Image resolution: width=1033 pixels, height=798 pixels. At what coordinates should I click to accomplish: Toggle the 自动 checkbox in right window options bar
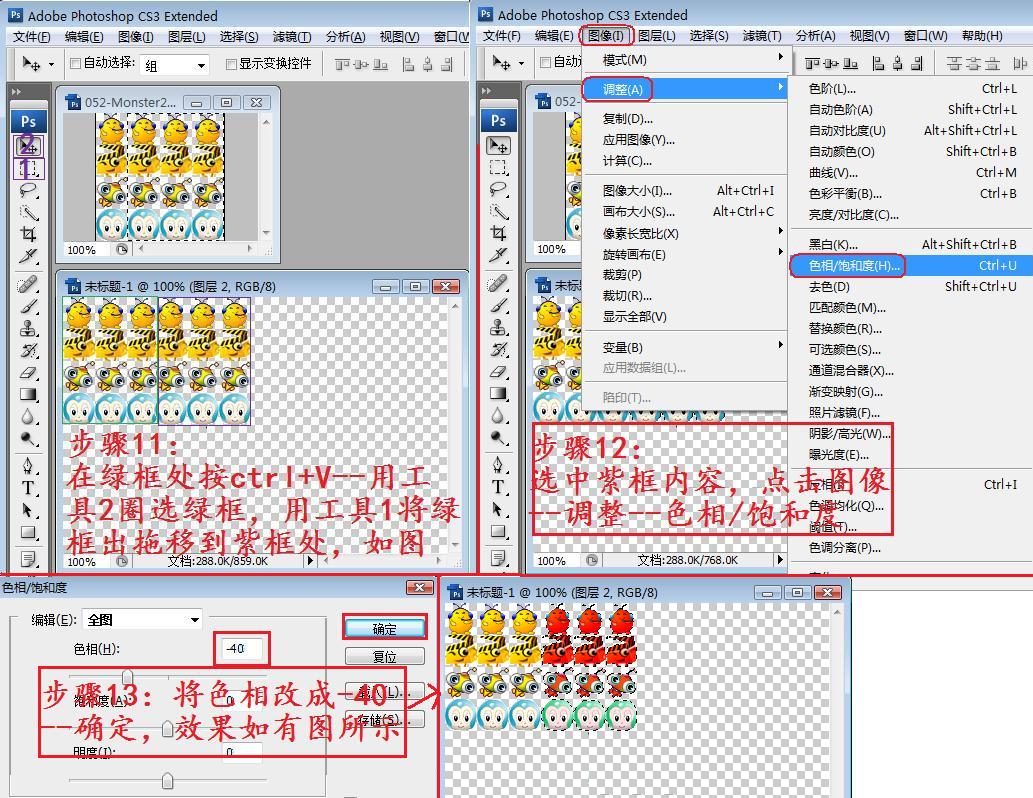click(x=545, y=63)
